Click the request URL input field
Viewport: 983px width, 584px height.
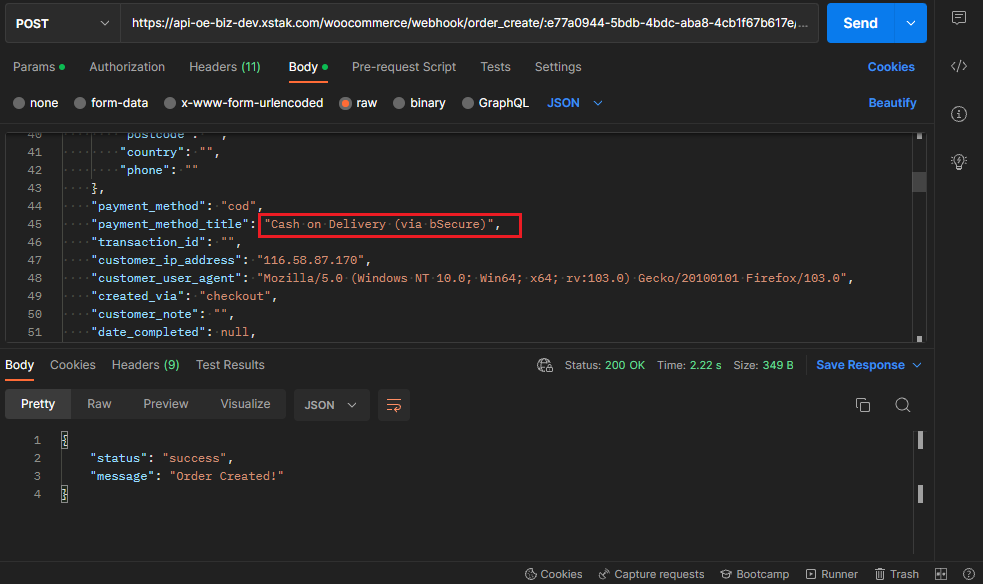(x=468, y=23)
